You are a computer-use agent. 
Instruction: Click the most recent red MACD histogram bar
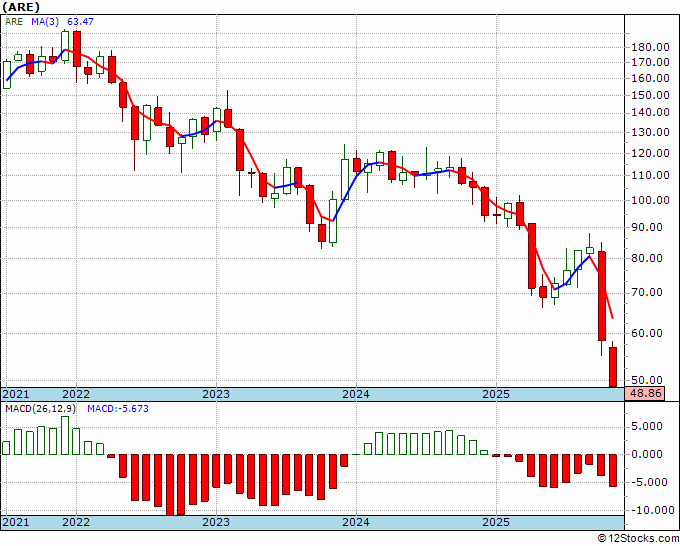click(613, 471)
